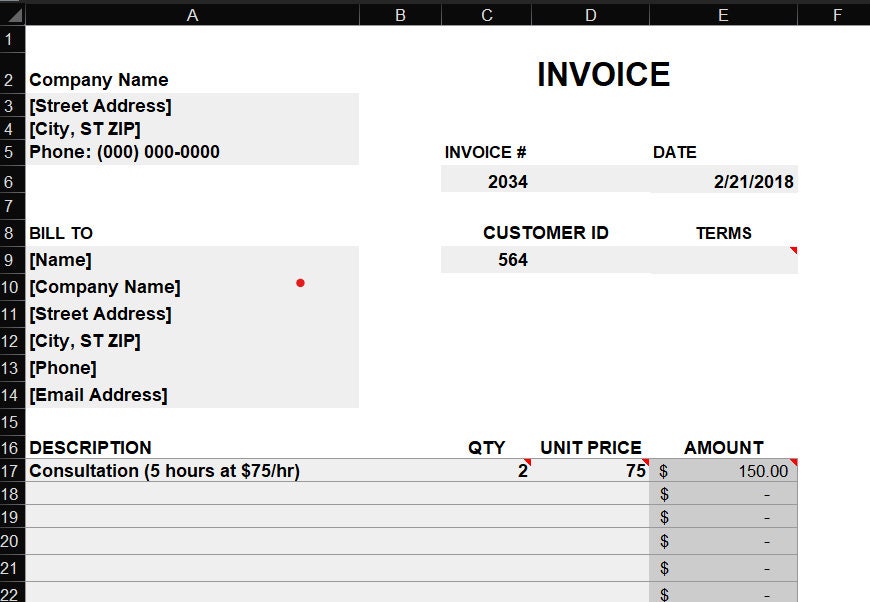
Task: Select the date cell 2/21/2018
Action: 723,179
